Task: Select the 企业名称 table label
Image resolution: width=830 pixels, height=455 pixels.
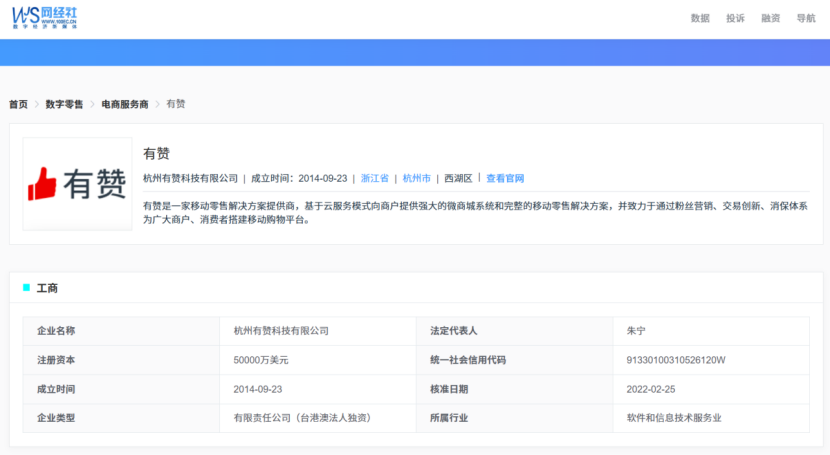Action: 56,331
